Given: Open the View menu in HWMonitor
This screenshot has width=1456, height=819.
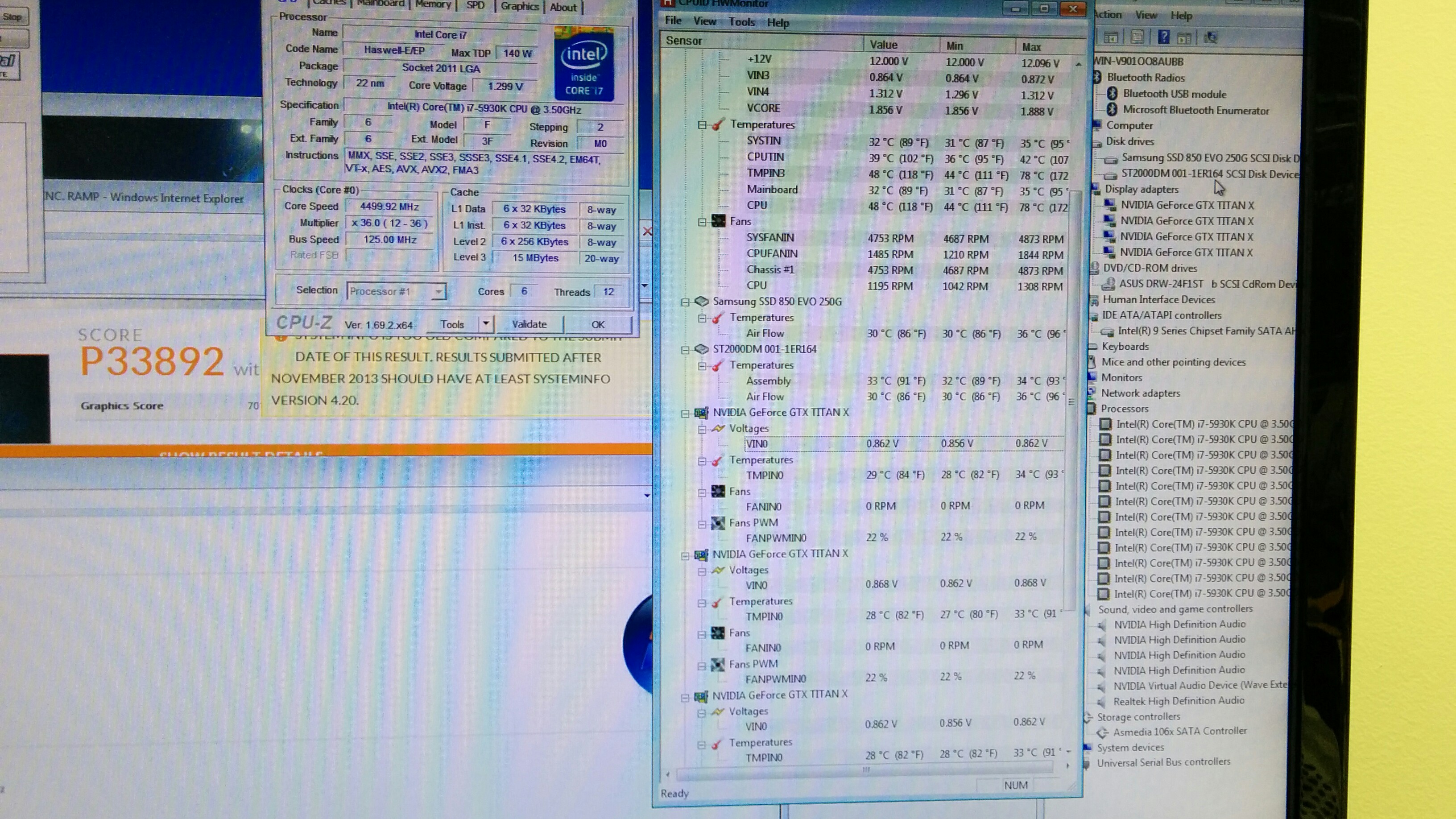Looking at the screenshot, I should (704, 21).
